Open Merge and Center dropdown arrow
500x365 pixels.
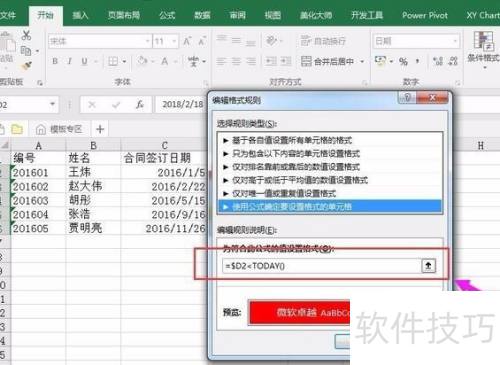tap(362, 61)
